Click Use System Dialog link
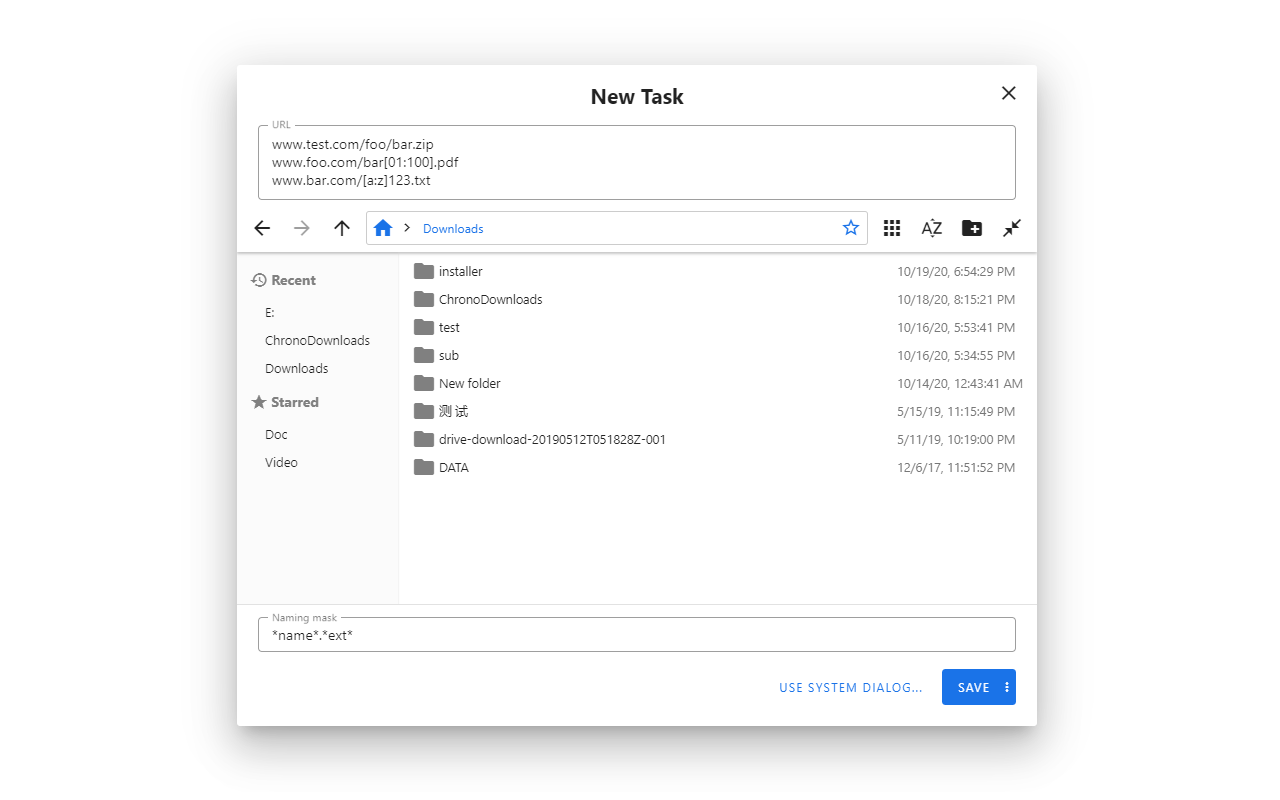Image resolution: width=1280 pixels, height=800 pixels. click(x=850, y=687)
